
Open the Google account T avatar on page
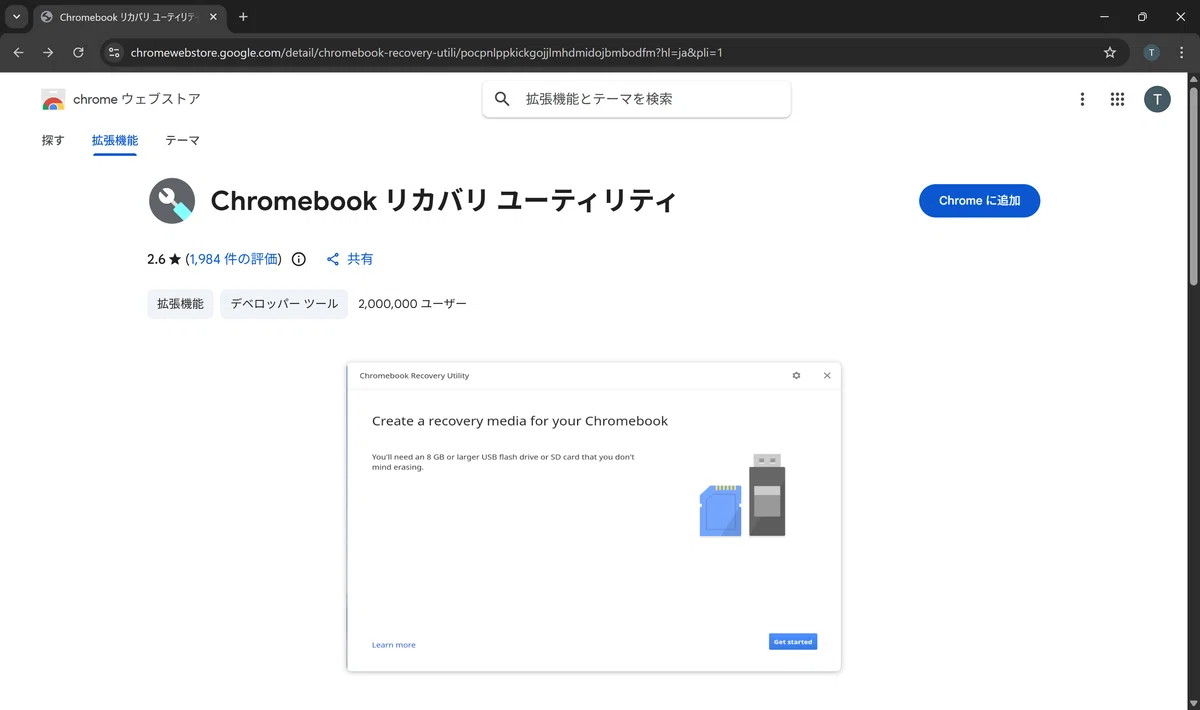pyautogui.click(x=1157, y=99)
